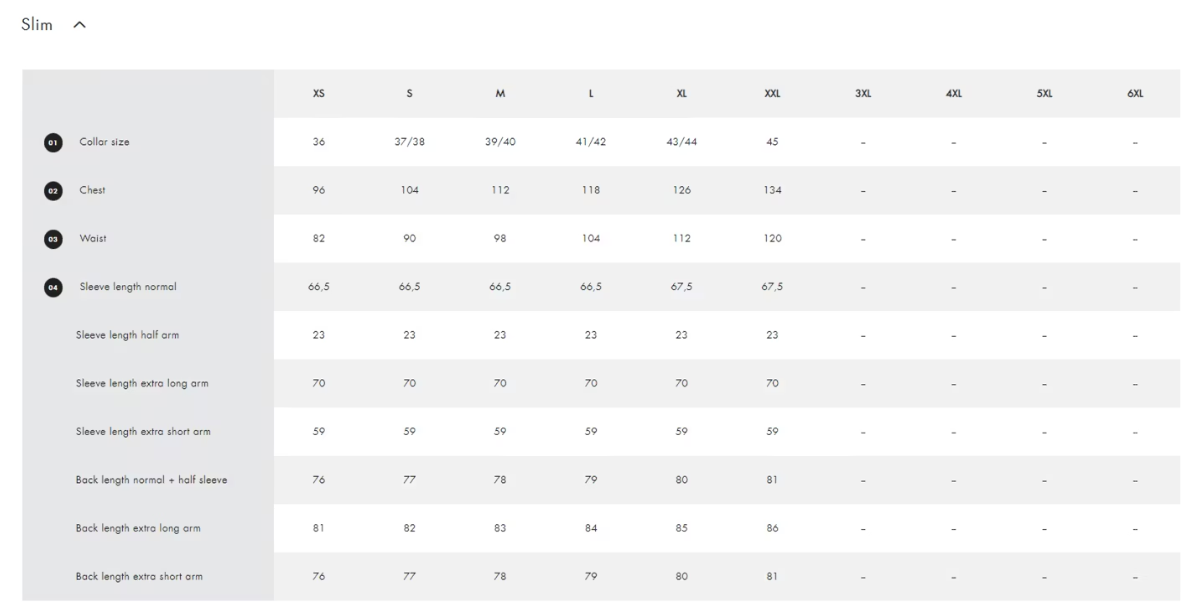Screen dimensions: 1204x606
Task: Click the Chest row label
Action: pos(92,190)
